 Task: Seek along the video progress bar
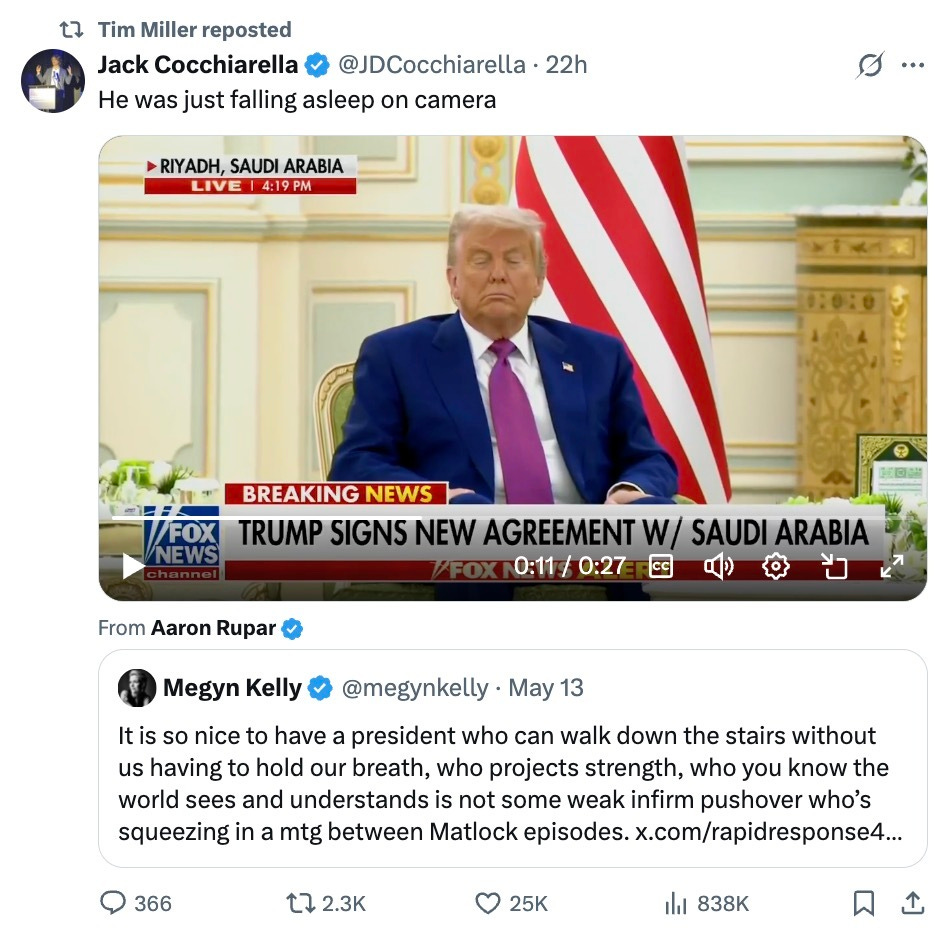point(497,517)
